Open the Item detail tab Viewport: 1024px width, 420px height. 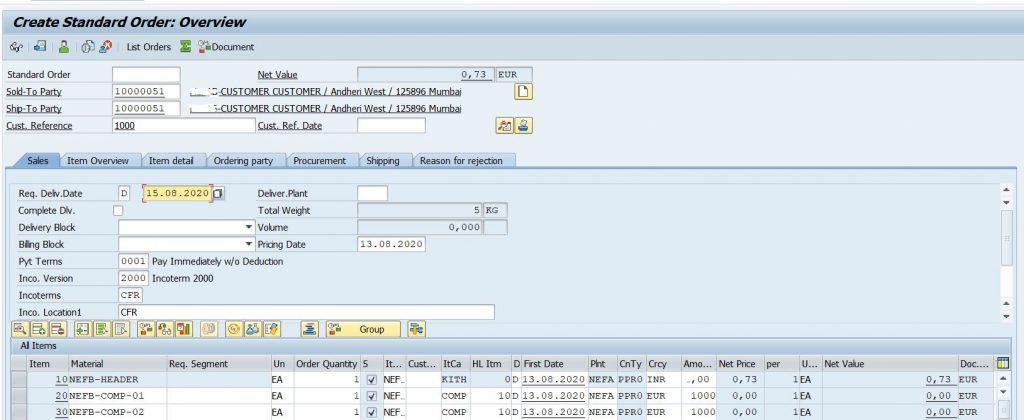click(171, 161)
